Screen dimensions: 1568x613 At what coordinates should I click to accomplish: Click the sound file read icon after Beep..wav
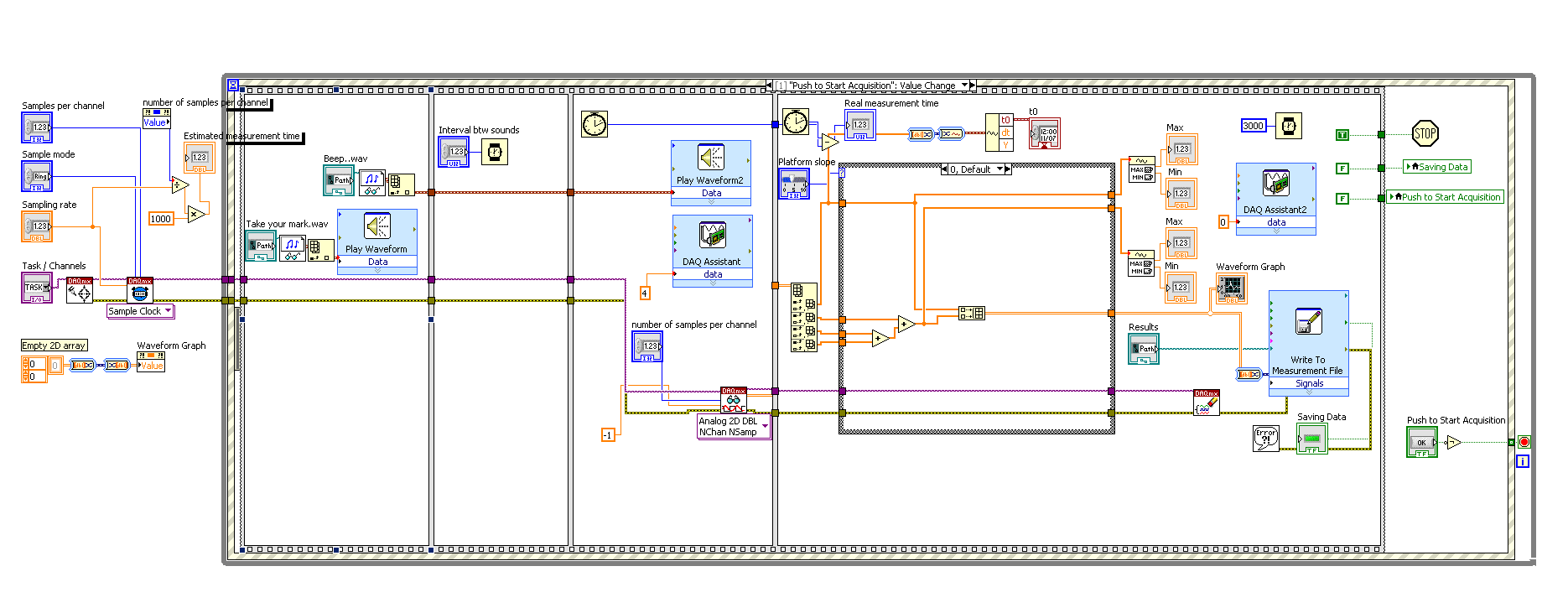point(372,182)
